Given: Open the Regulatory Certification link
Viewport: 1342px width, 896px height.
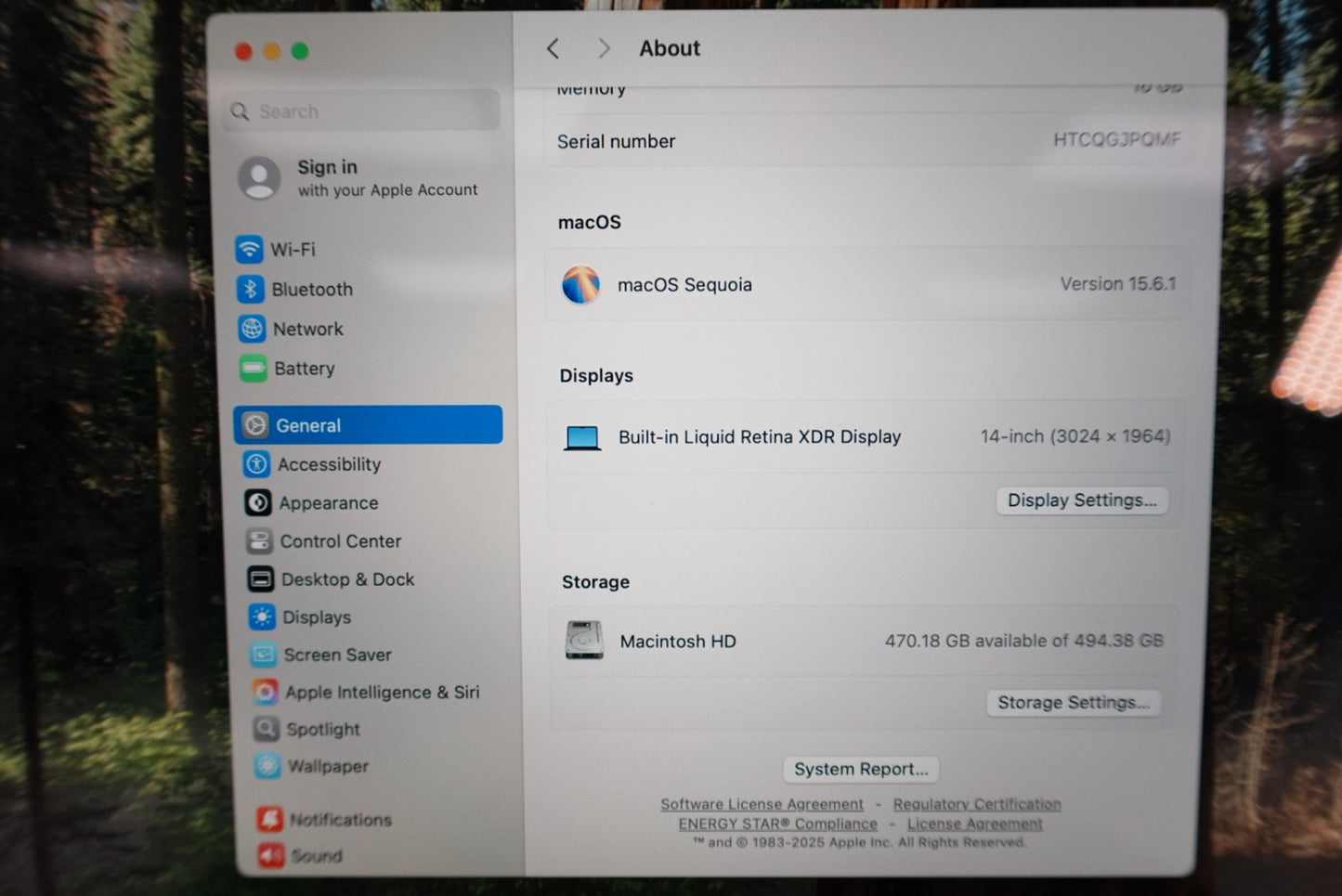Looking at the screenshot, I should (976, 804).
